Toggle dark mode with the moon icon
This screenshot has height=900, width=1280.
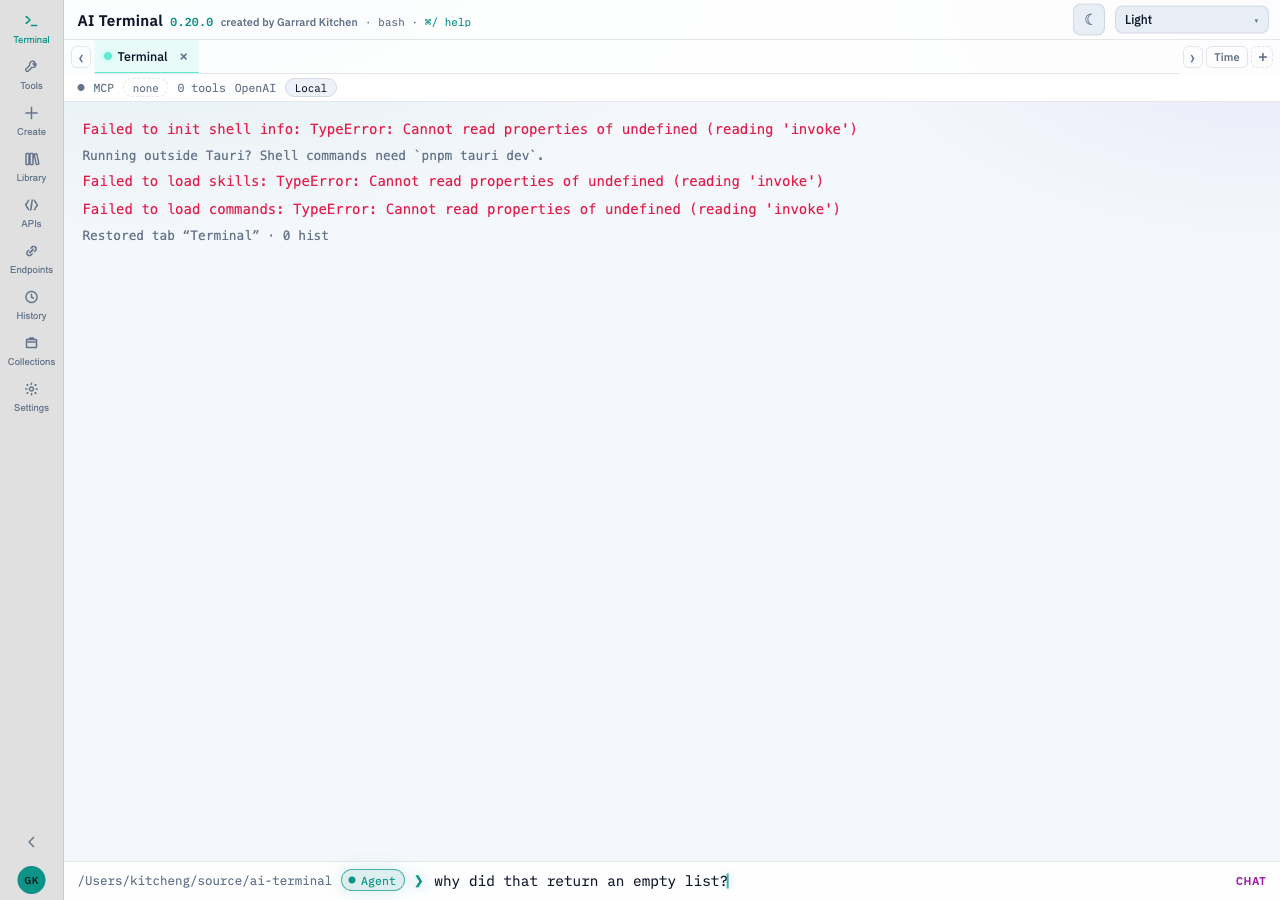[x=1089, y=19]
